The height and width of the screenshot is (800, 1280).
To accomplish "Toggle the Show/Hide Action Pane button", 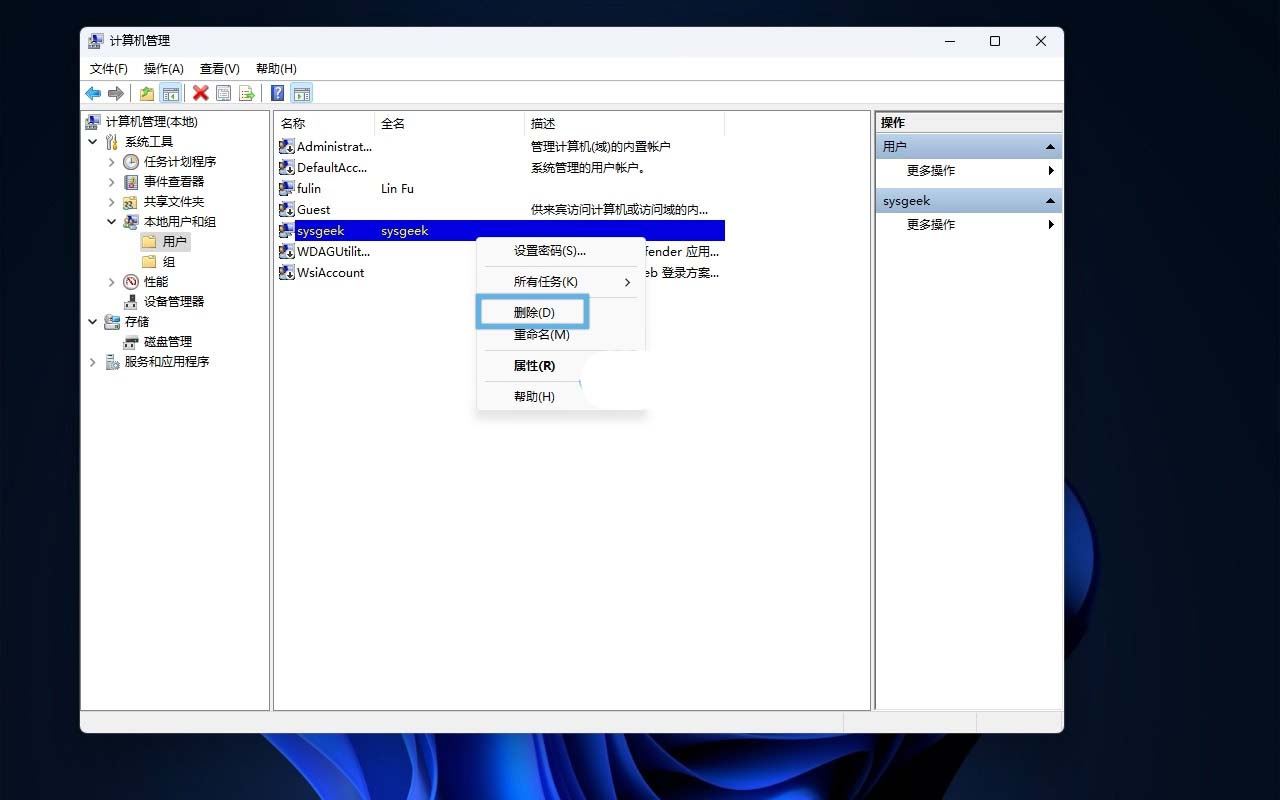I will 302,93.
